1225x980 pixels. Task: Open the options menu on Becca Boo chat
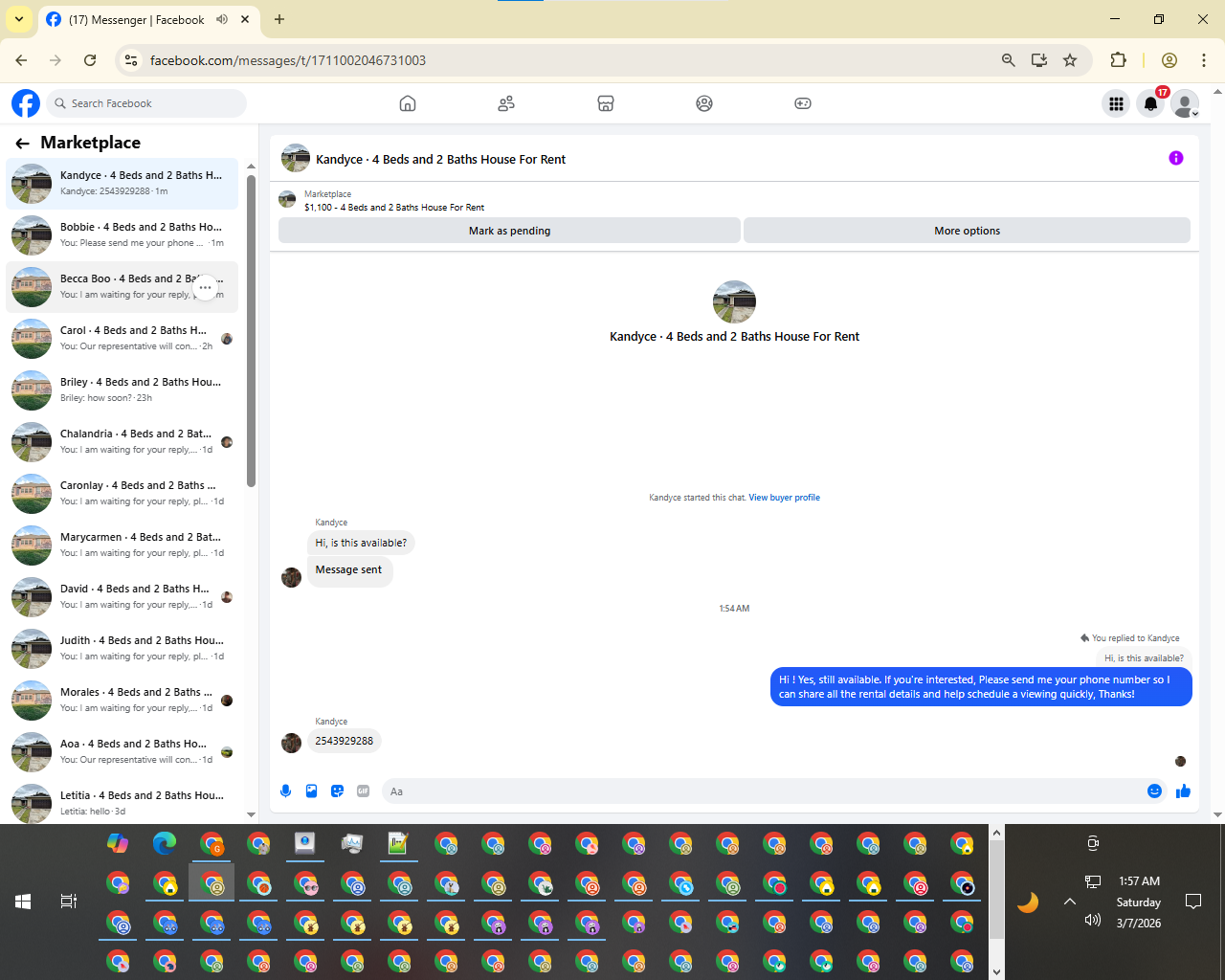[205, 287]
